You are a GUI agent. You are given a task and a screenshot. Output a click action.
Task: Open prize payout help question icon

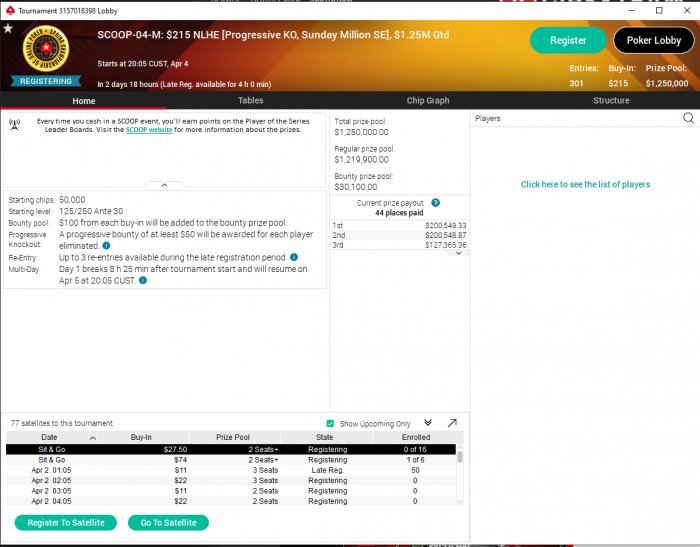tap(436, 203)
